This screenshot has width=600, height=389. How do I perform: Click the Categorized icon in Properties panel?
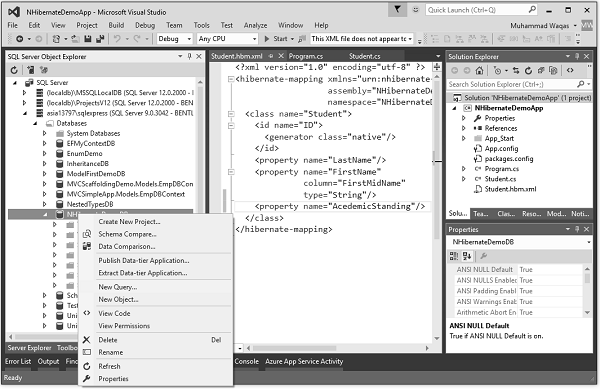click(x=454, y=256)
